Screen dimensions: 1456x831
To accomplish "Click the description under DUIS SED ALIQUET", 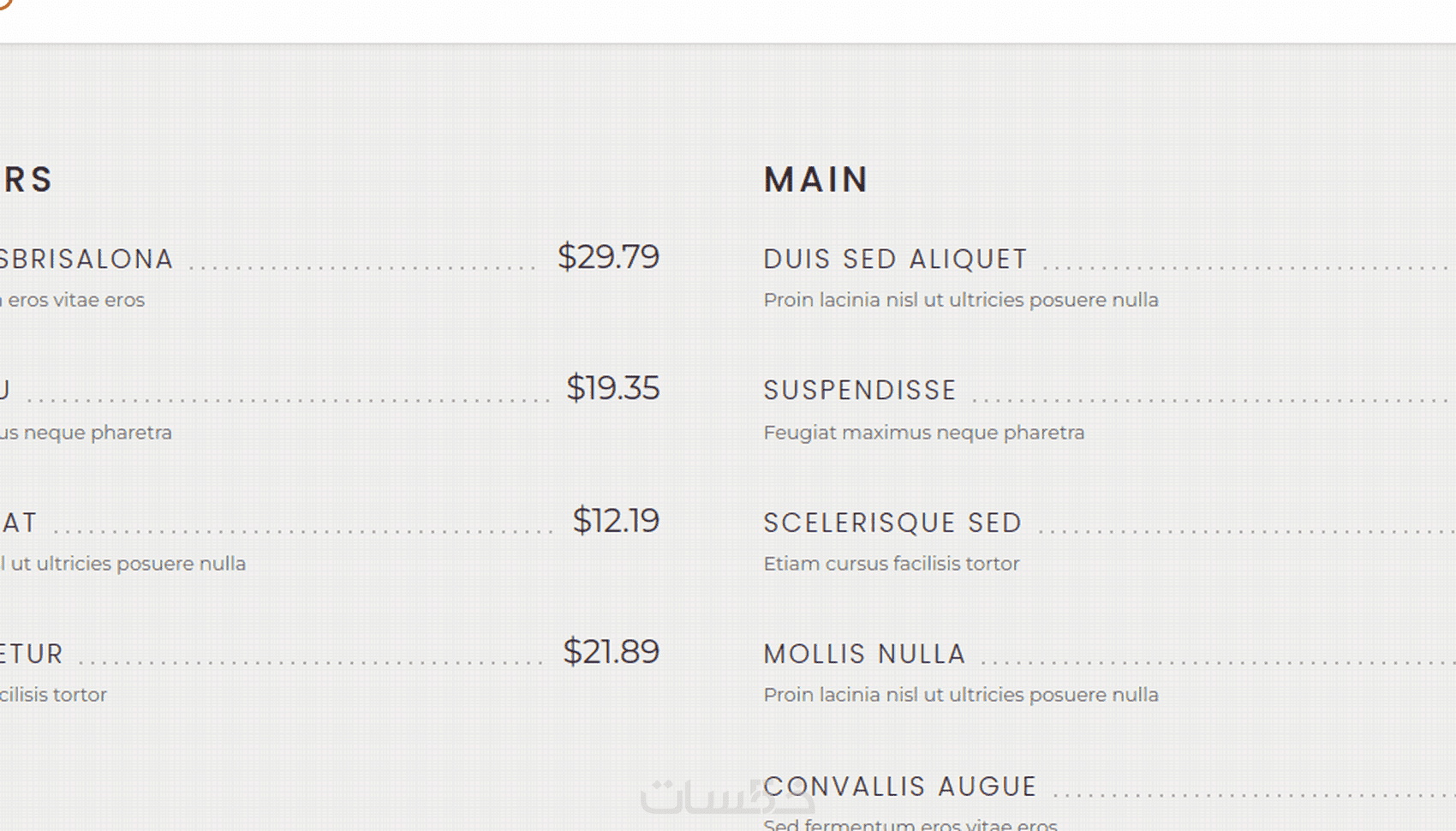I will pyautogui.click(x=961, y=300).
